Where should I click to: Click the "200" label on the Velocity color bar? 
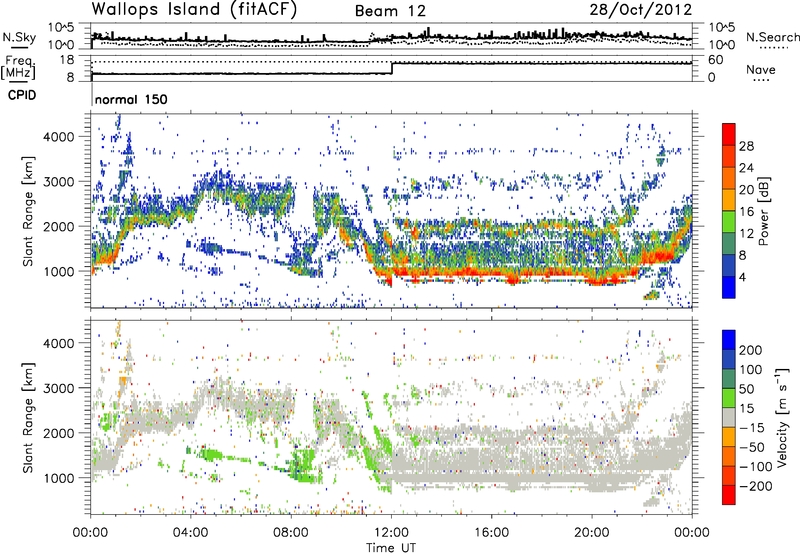click(x=751, y=350)
